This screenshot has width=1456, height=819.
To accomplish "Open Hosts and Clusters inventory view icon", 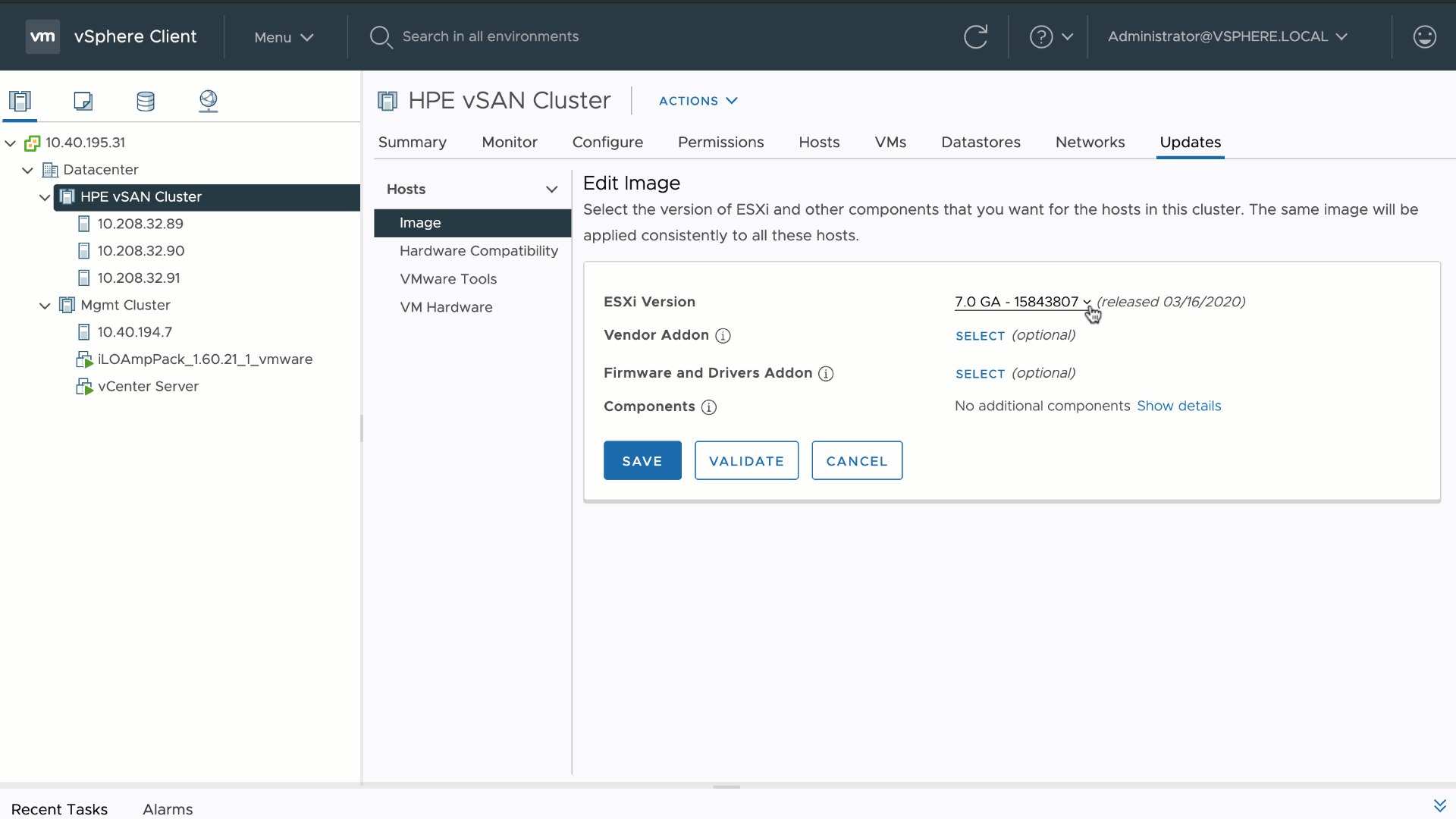I will [20, 101].
